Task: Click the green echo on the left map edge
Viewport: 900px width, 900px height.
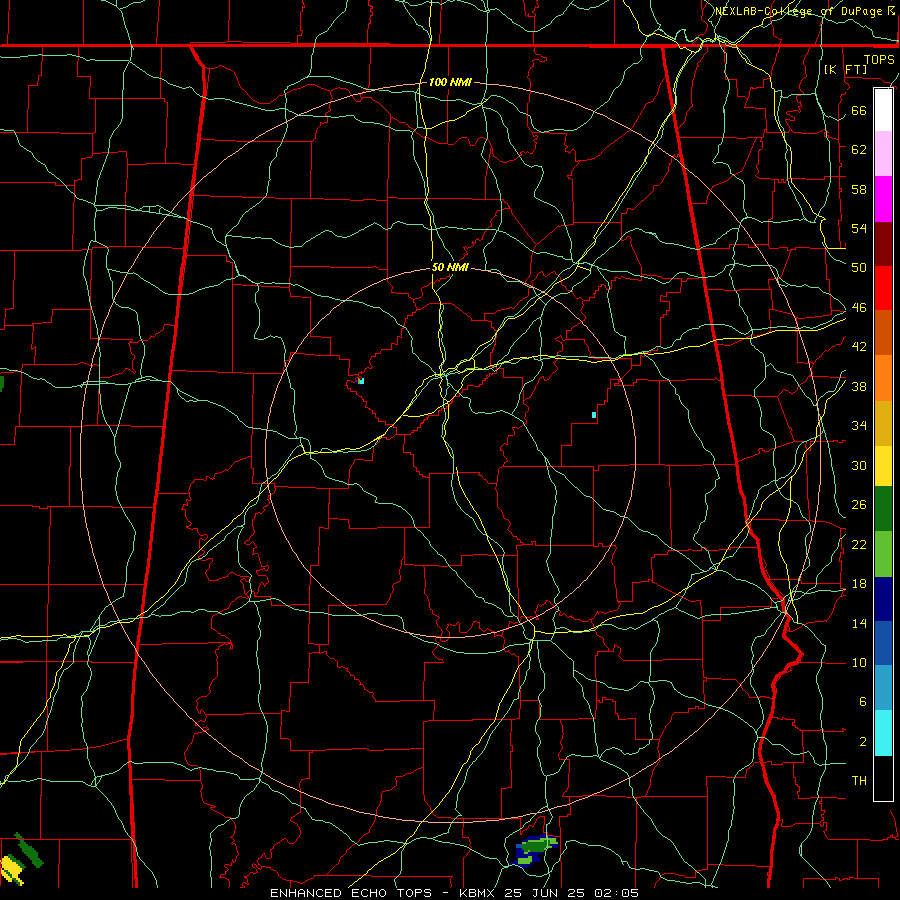Action: tap(2, 383)
